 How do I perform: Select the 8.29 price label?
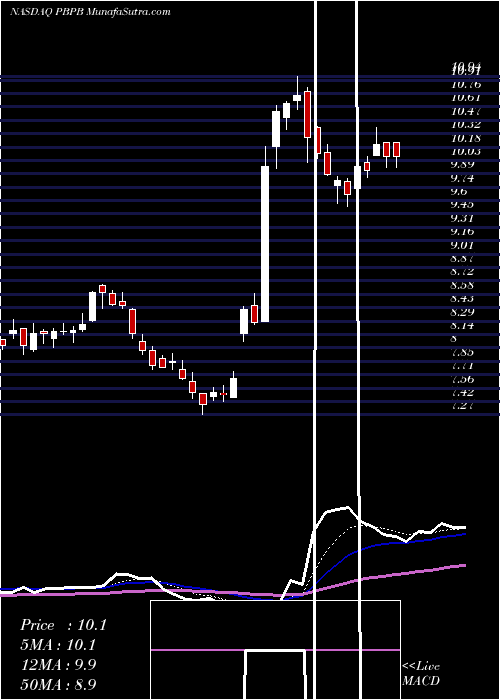click(462, 312)
